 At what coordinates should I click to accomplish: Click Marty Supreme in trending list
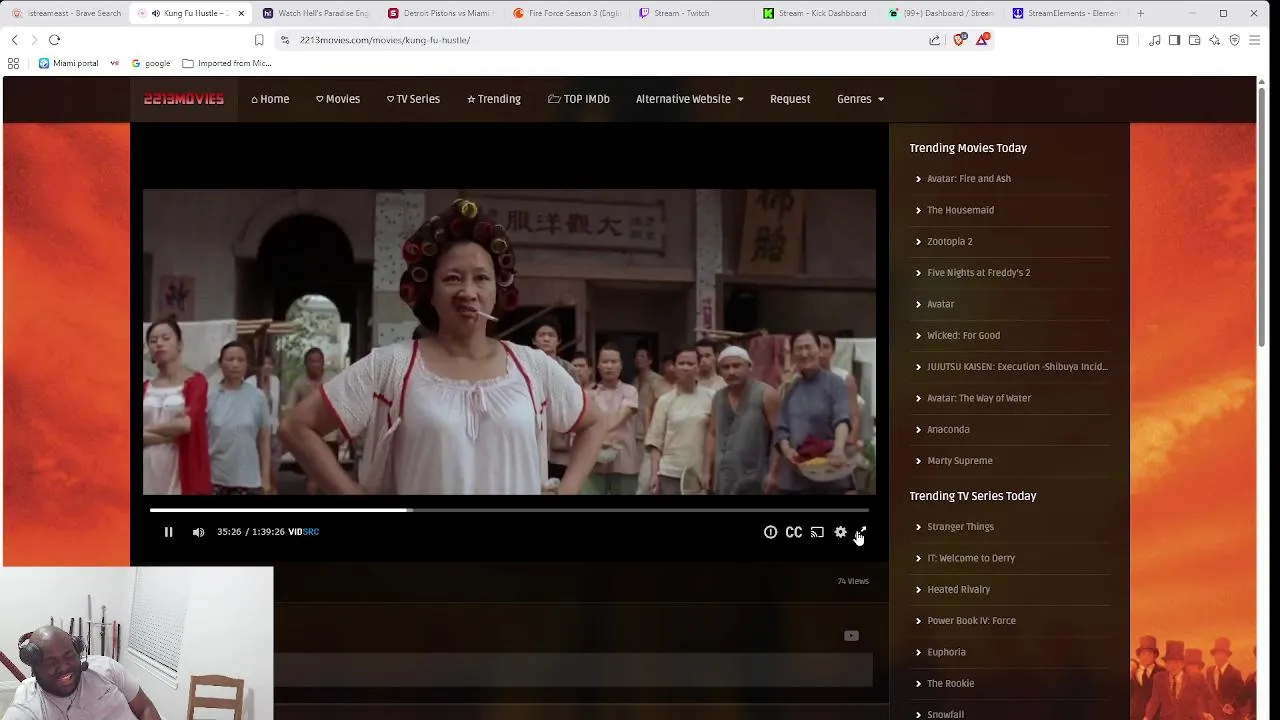tap(959, 461)
